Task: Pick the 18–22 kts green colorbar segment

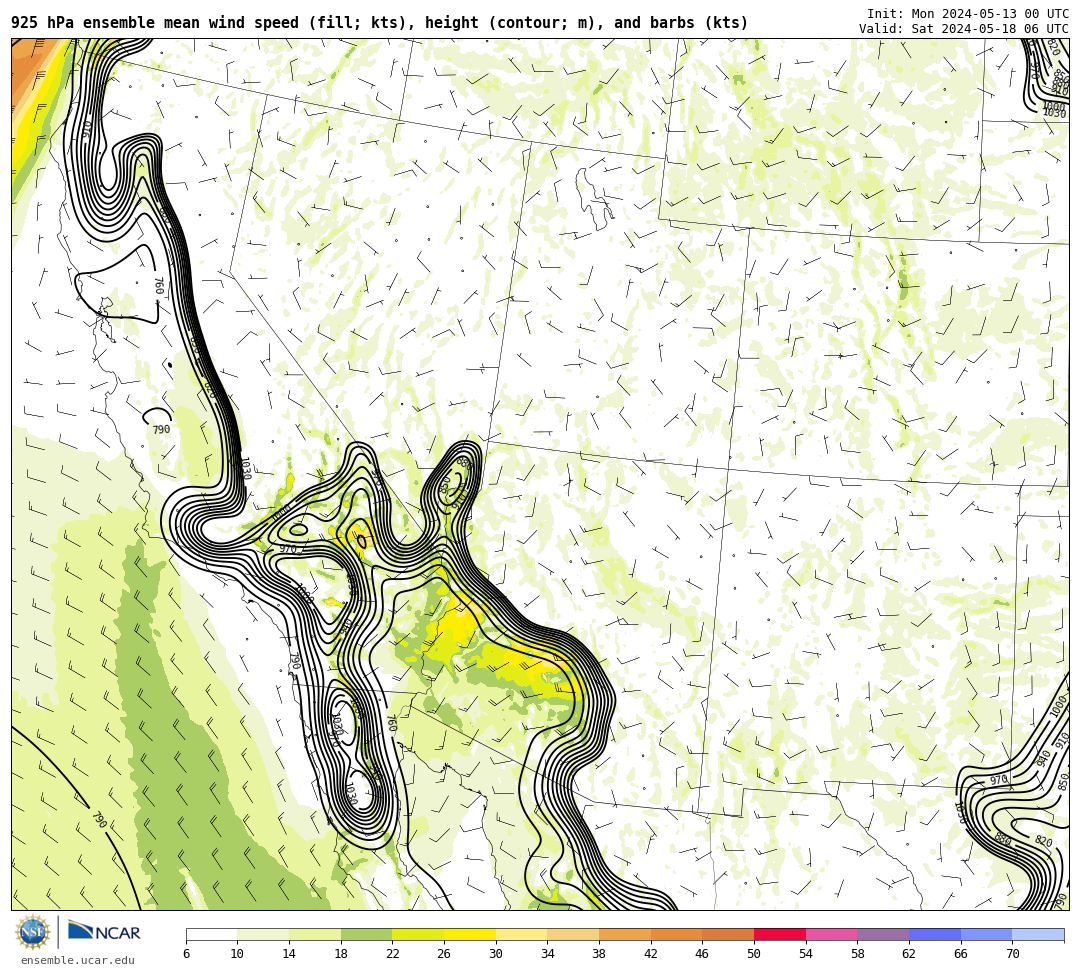Action: click(x=366, y=934)
